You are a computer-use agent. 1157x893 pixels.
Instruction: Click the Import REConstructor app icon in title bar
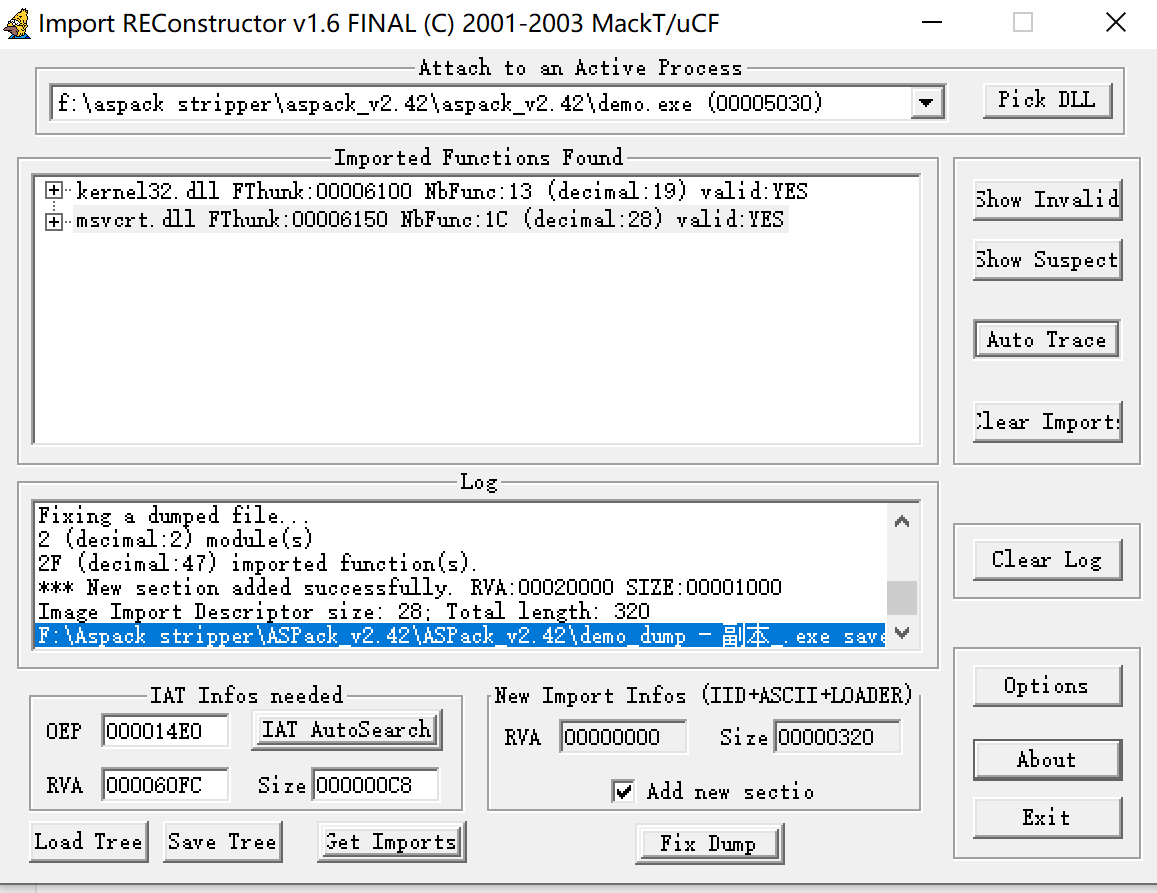(x=17, y=23)
